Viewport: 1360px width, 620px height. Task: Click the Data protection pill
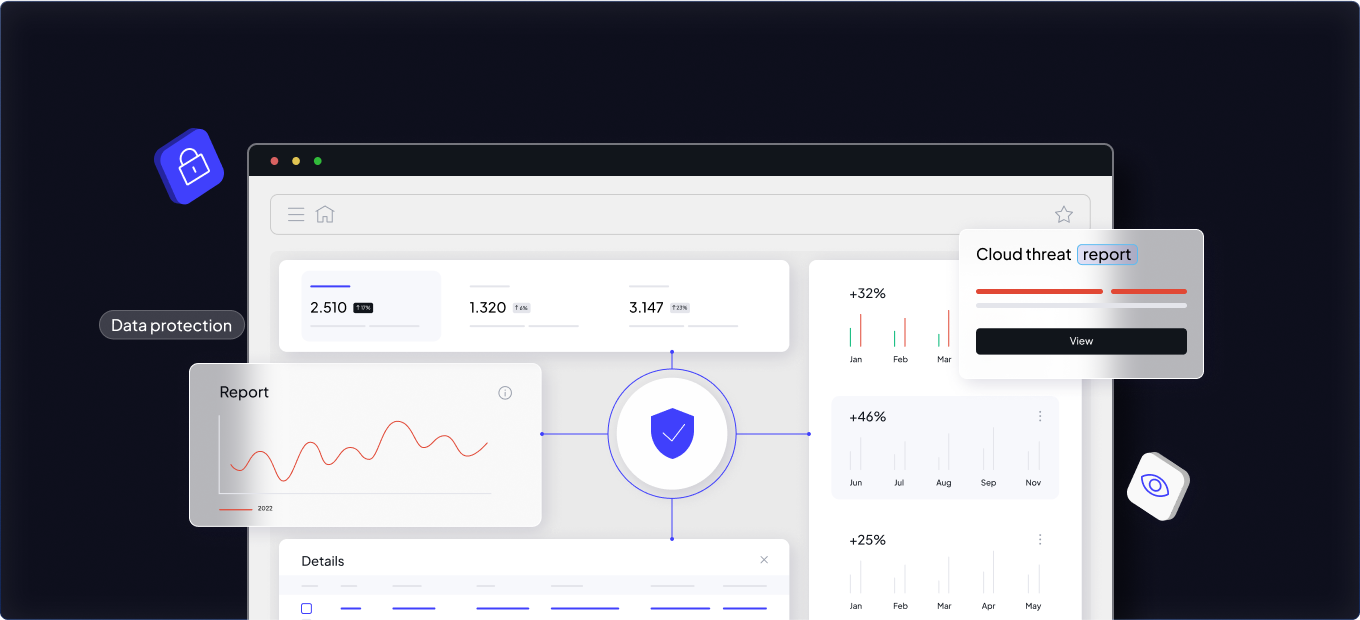[x=172, y=325]
